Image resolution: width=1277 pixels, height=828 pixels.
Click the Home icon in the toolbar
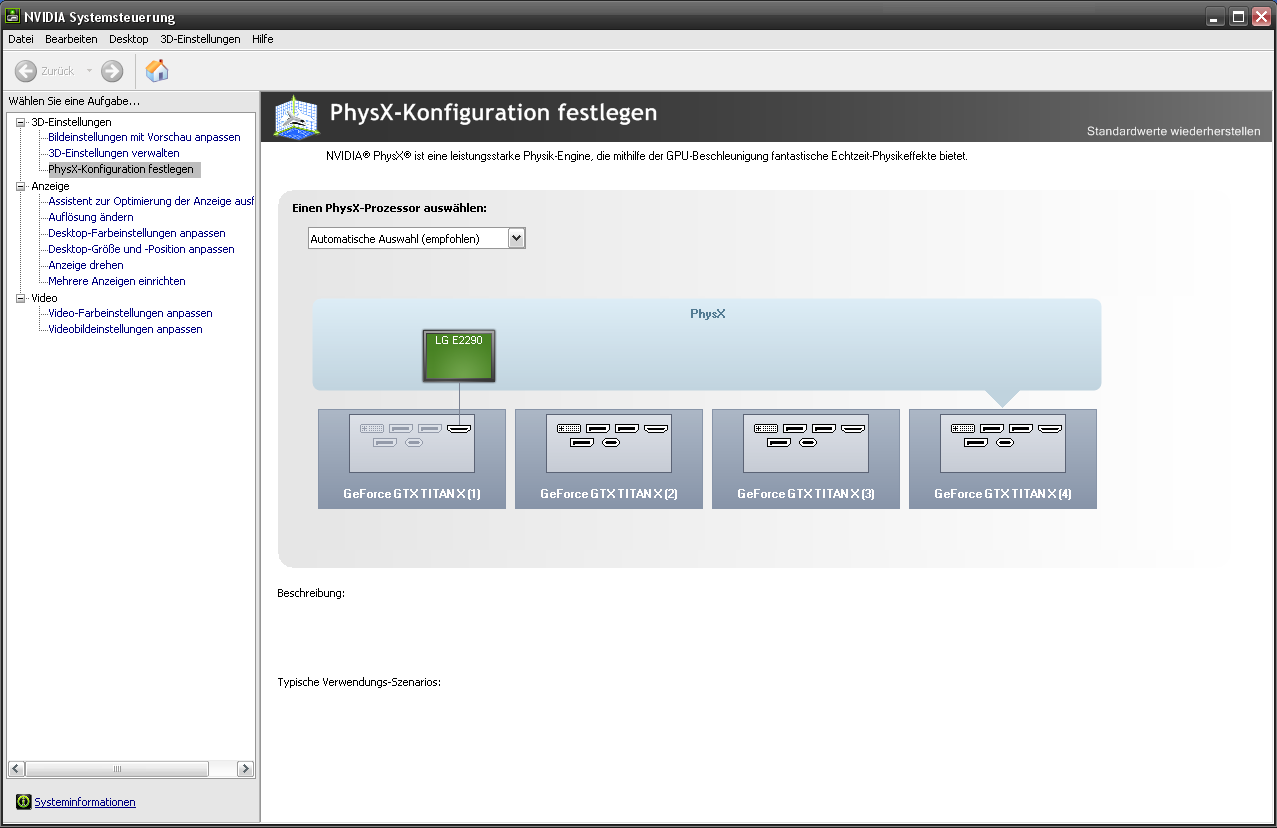(157, 71)
